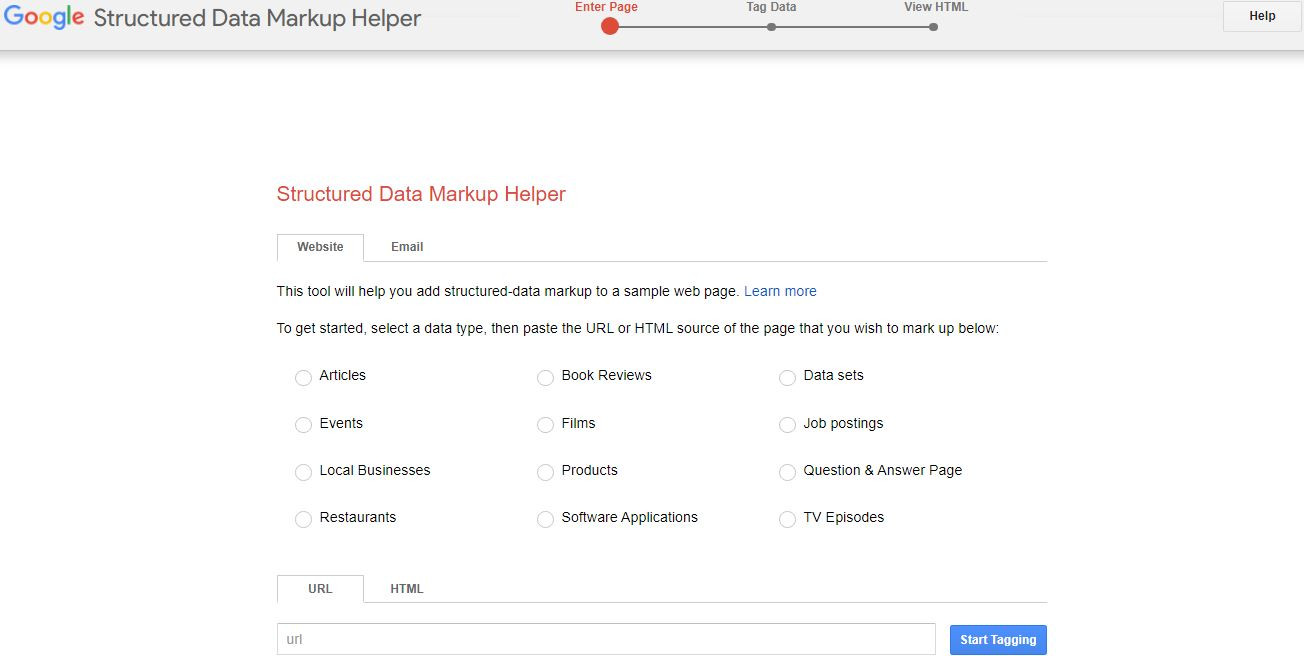Select the Products data type
The height and width of the screenshot is (656, 1304).
click(x=545, y=472)
